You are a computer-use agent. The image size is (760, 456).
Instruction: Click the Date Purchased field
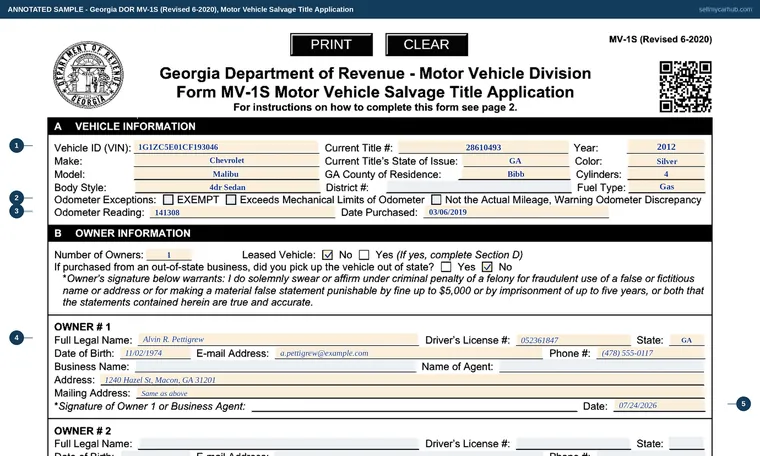pyautogui.click(x=516, y=212)
